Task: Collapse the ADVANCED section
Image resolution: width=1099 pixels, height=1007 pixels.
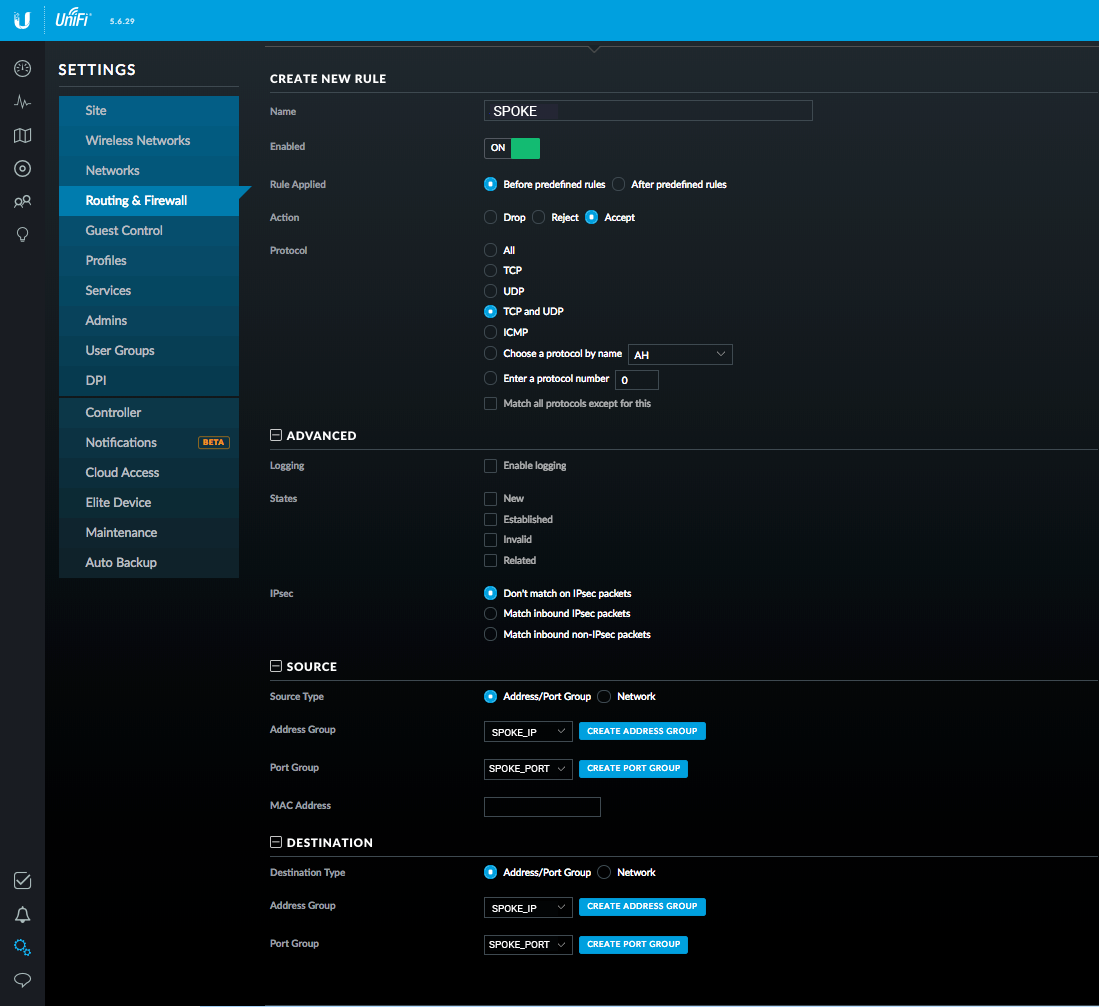Action: pos(276,435)
